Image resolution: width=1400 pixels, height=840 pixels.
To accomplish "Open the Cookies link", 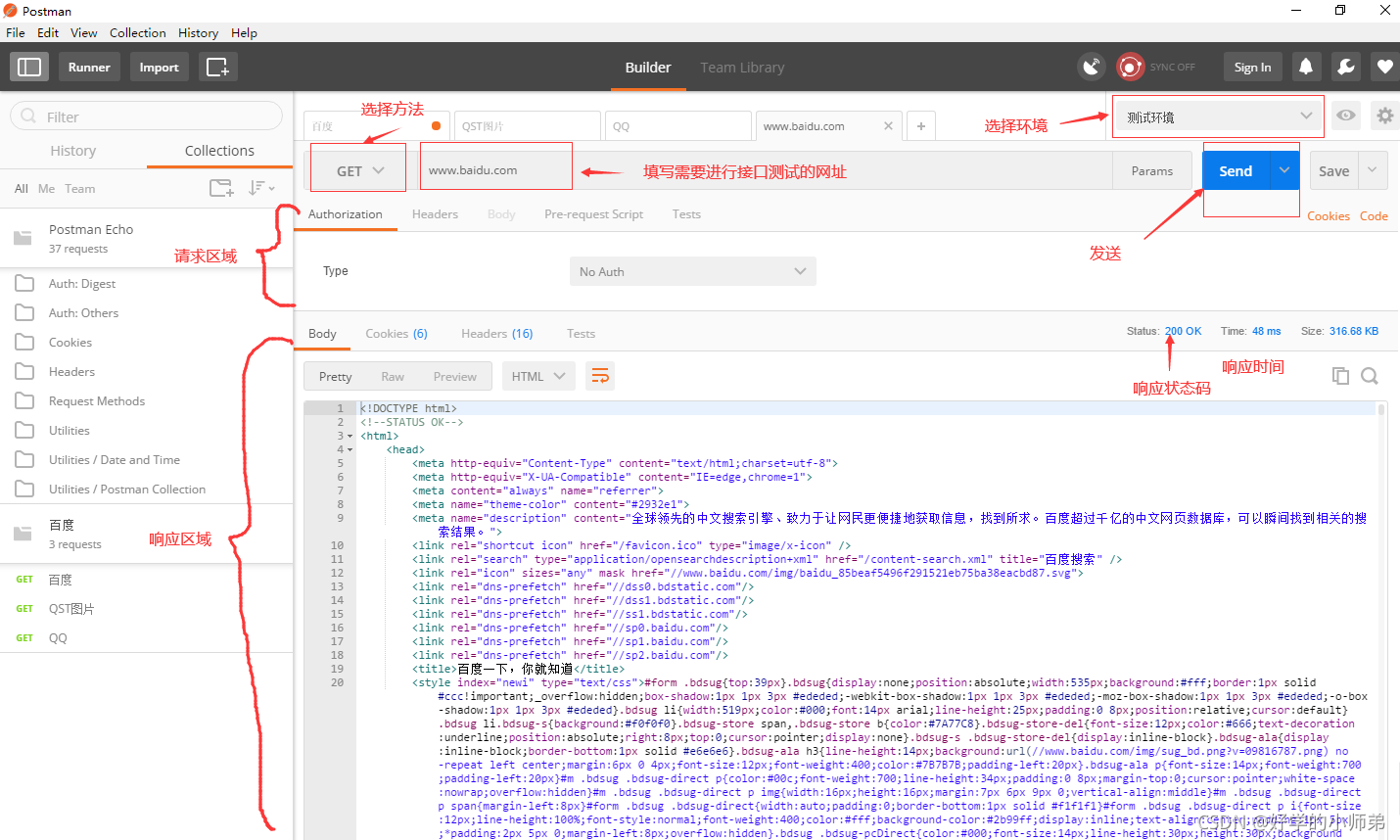I will click(x=1329, y=216).
